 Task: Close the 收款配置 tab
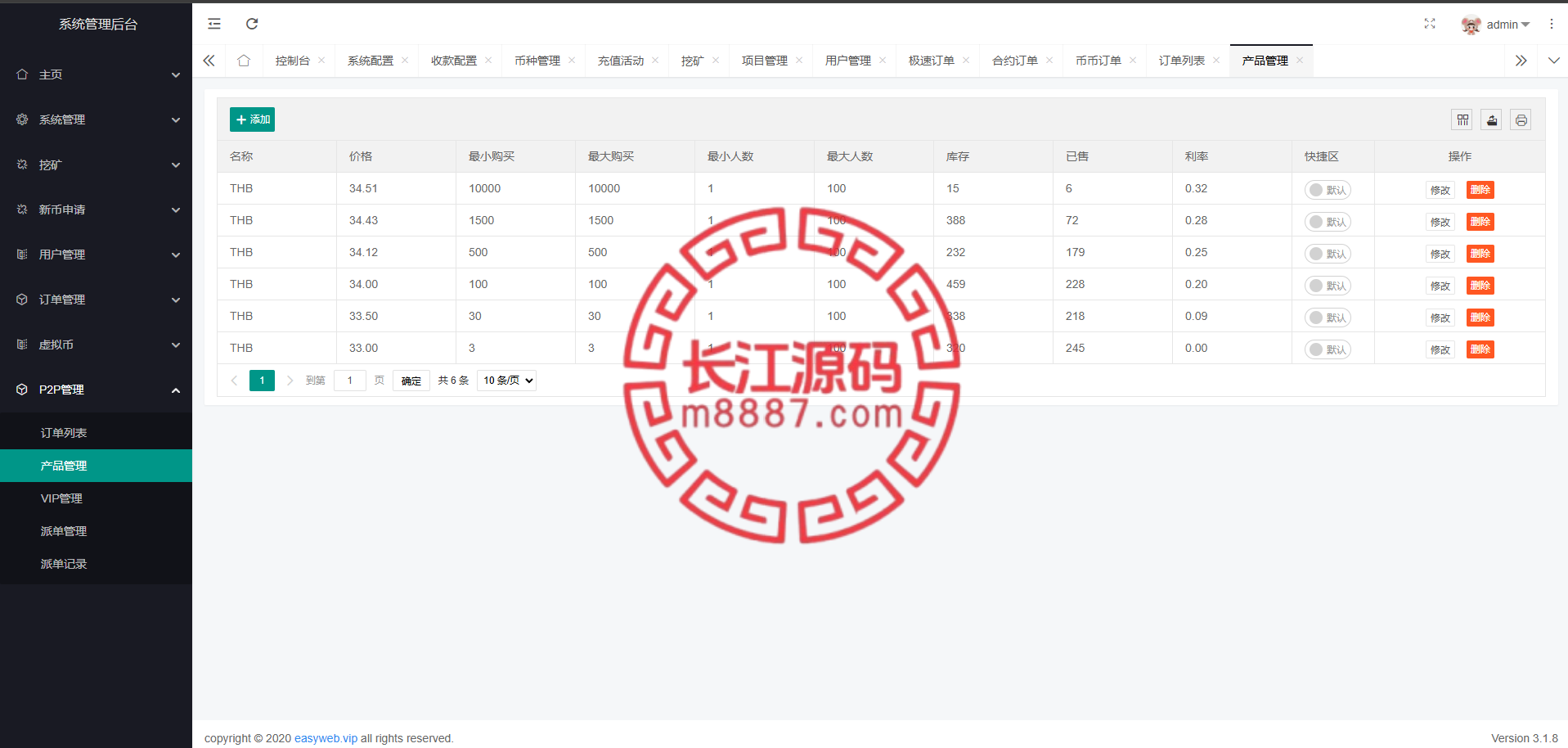pyautogui.click(x=488, y=61)
